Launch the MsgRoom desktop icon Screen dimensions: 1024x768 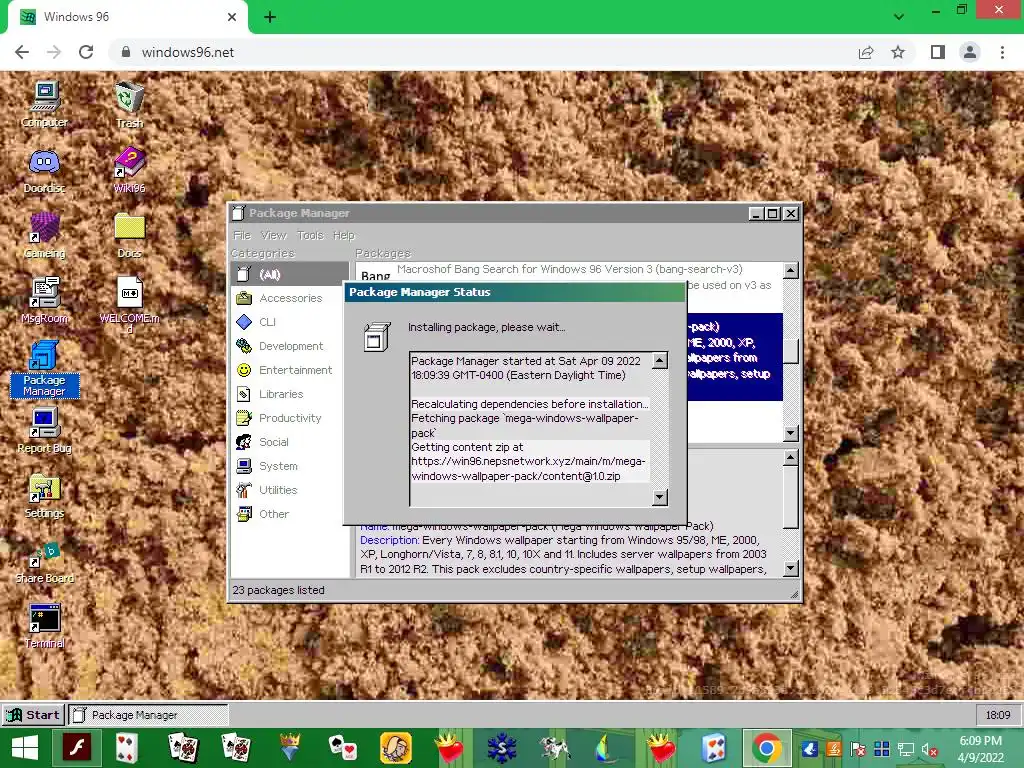[44, 300]
